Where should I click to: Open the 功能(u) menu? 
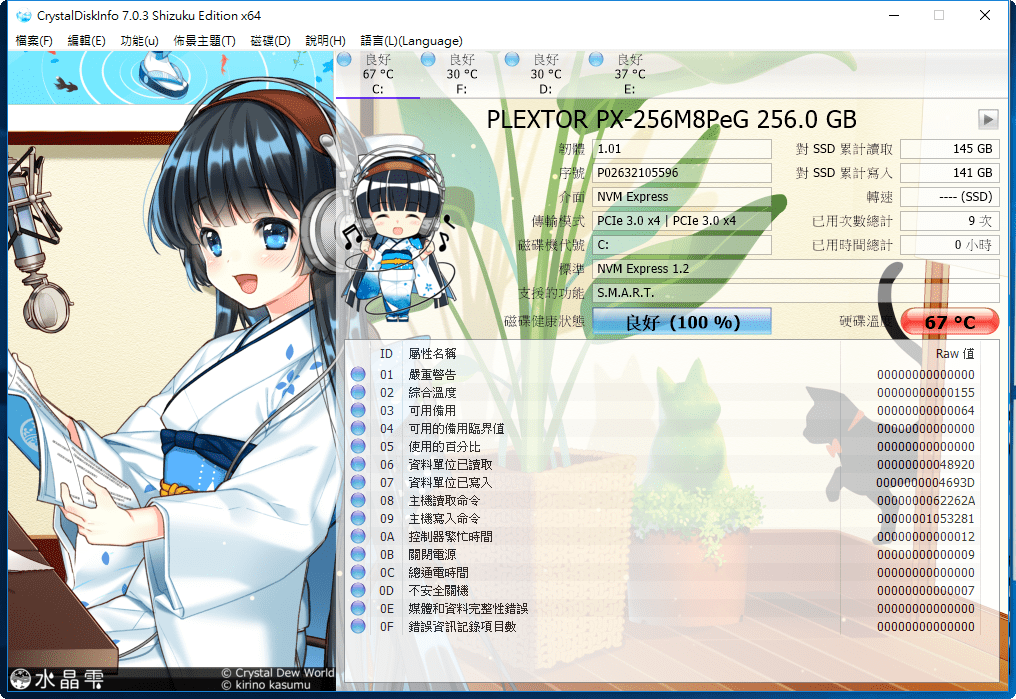pos(139,41)
